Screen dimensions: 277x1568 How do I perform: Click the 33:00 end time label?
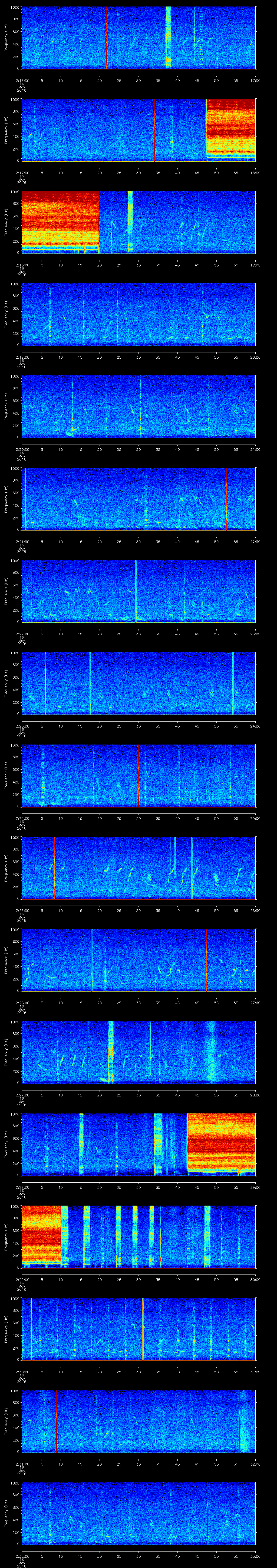tap(255, 1556)
